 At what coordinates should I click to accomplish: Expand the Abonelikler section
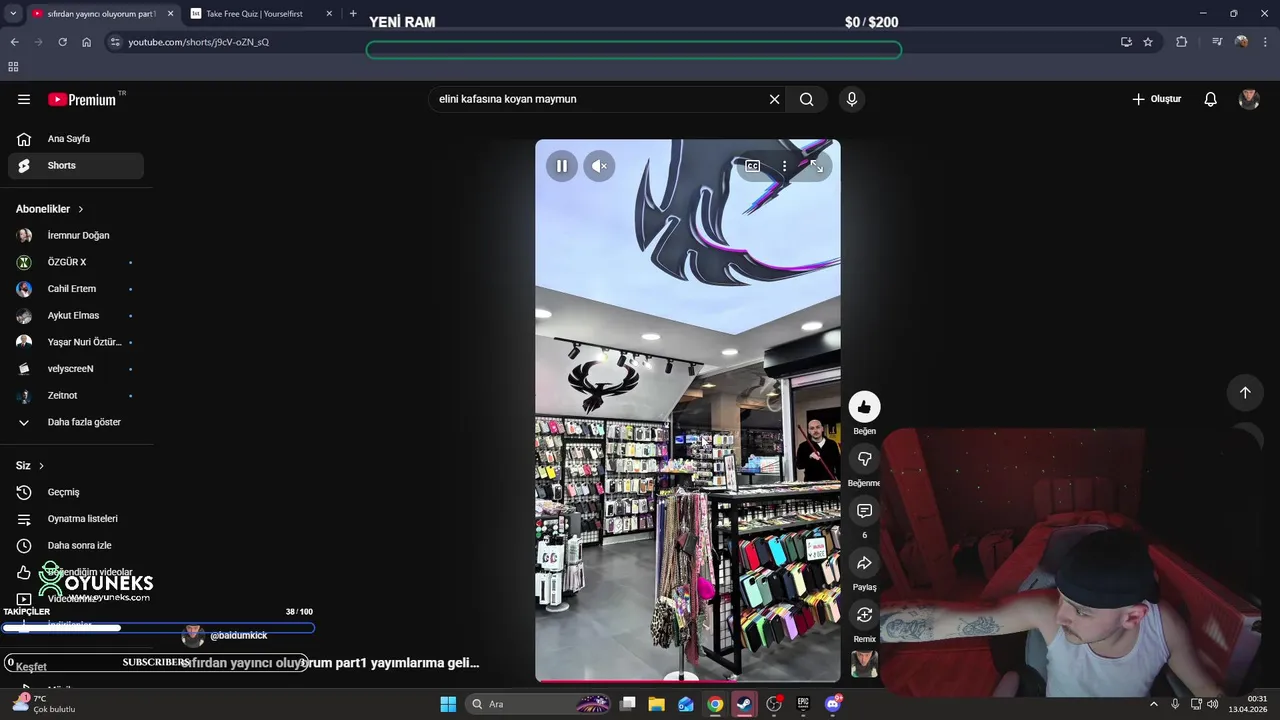click(50, 209)
